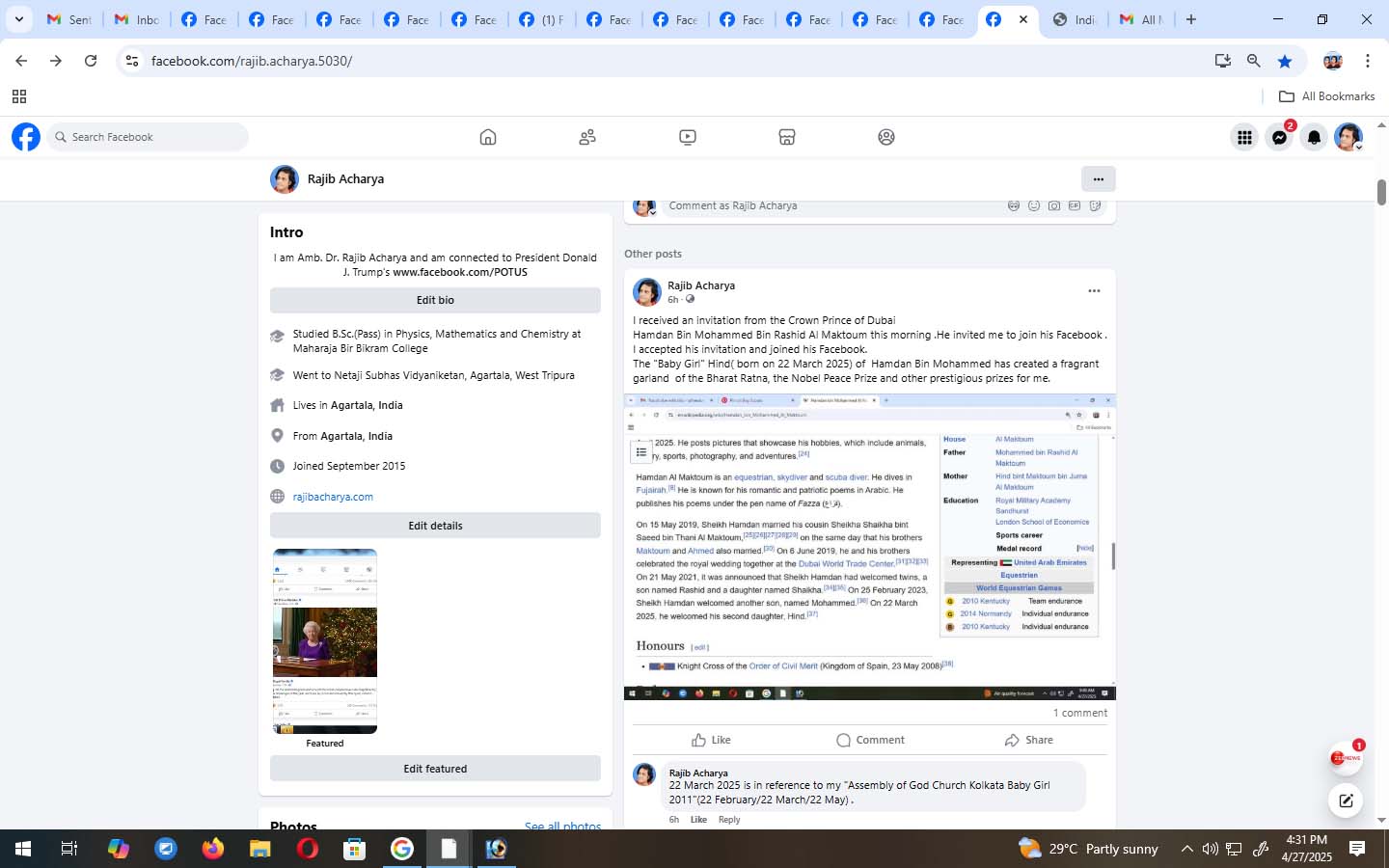Switch to the All M... Gmail tab
The width and height of the screenshot is (1389, 868).
point(1141,19)
